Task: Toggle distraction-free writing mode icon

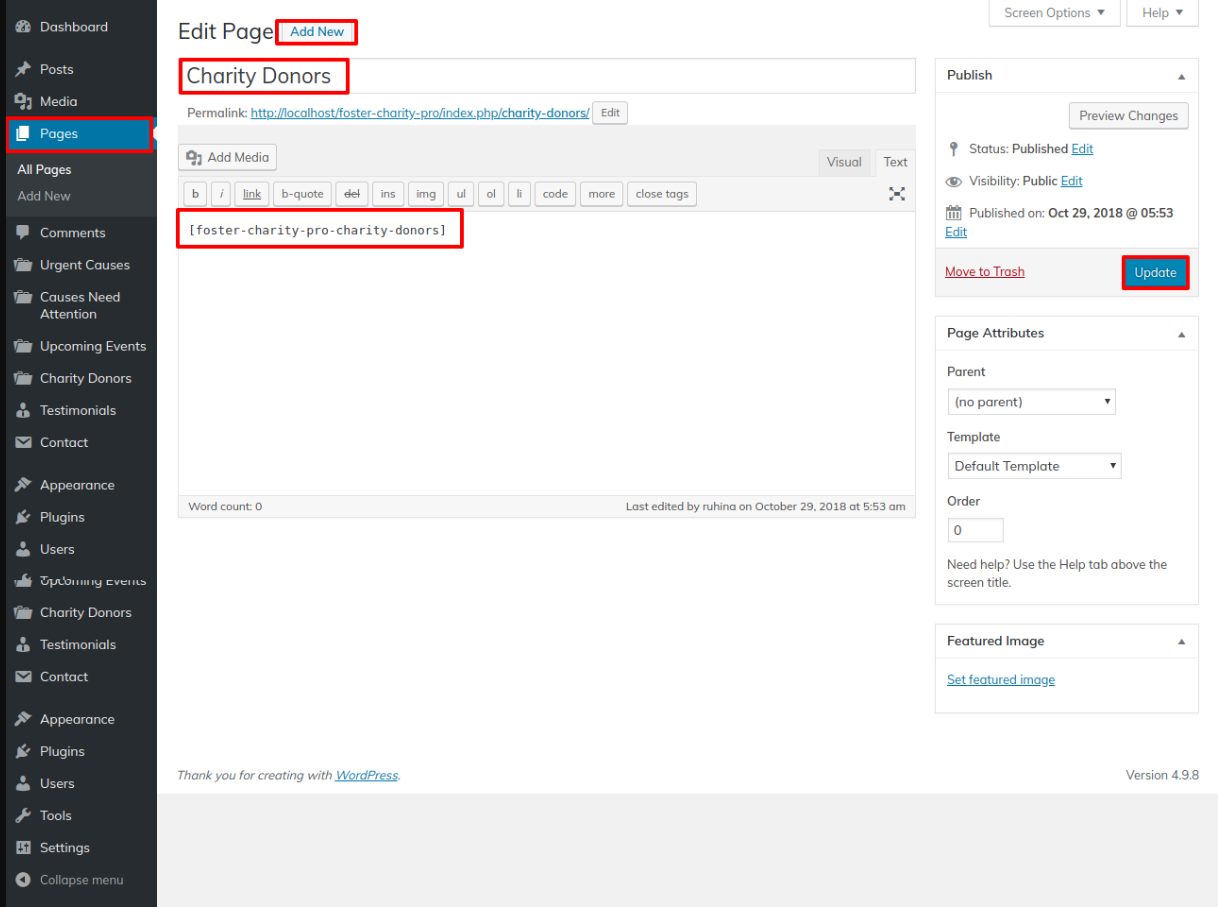Action: coord(897,194)
